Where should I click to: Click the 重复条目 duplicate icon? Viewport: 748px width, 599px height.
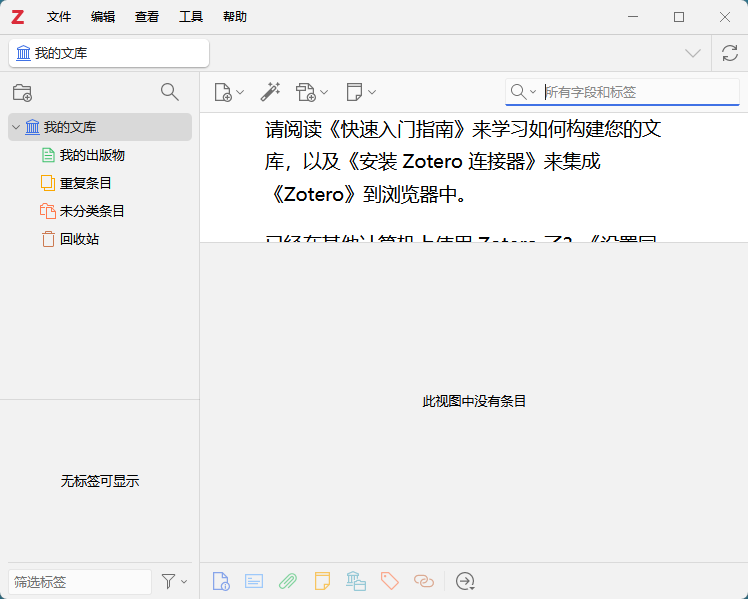pyautogui.click(x=48, y=183)
